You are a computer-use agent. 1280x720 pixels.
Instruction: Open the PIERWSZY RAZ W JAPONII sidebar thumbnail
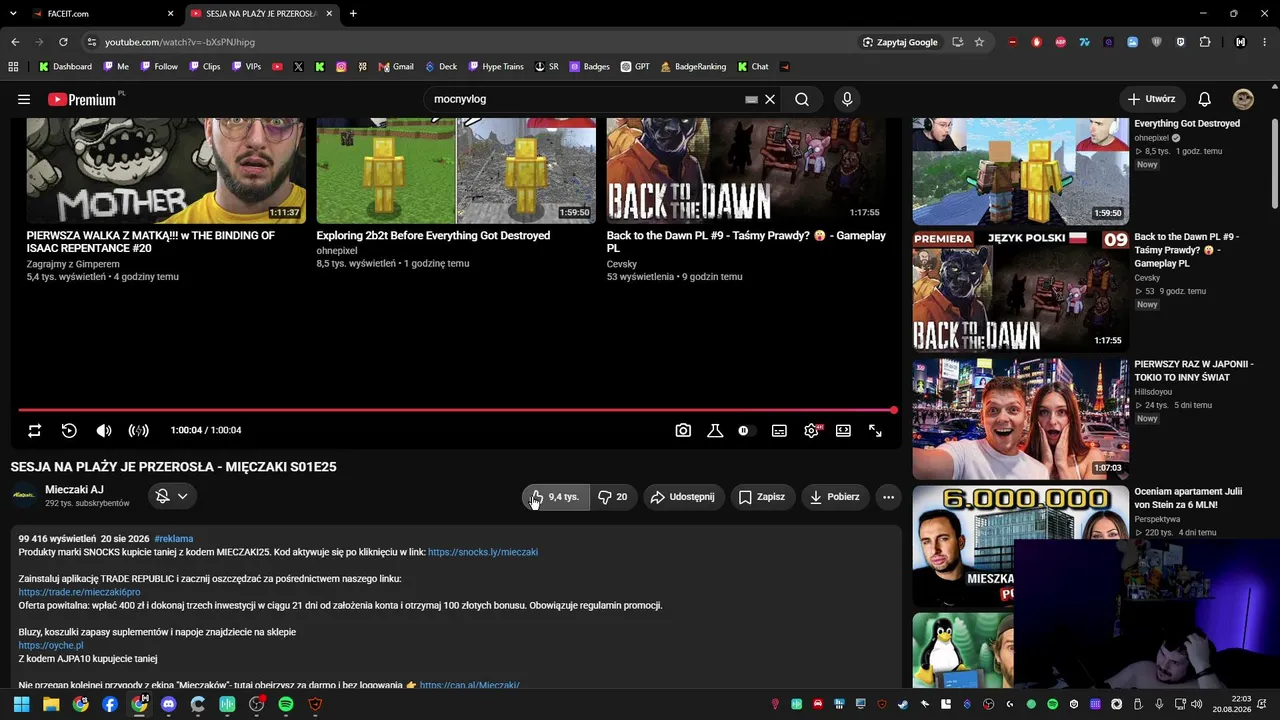click(x=1020, y=419)
